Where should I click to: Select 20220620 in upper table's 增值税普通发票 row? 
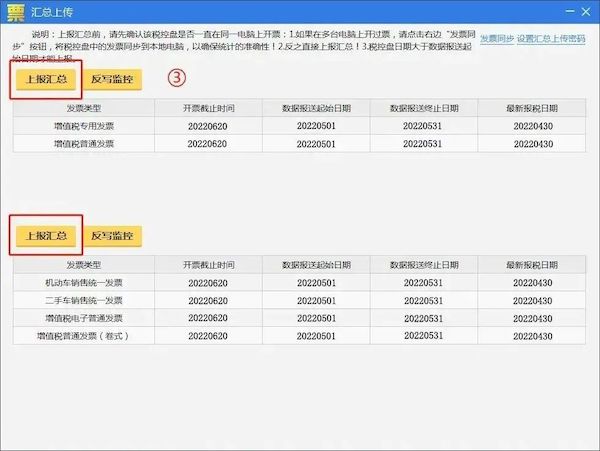[207, 144]
